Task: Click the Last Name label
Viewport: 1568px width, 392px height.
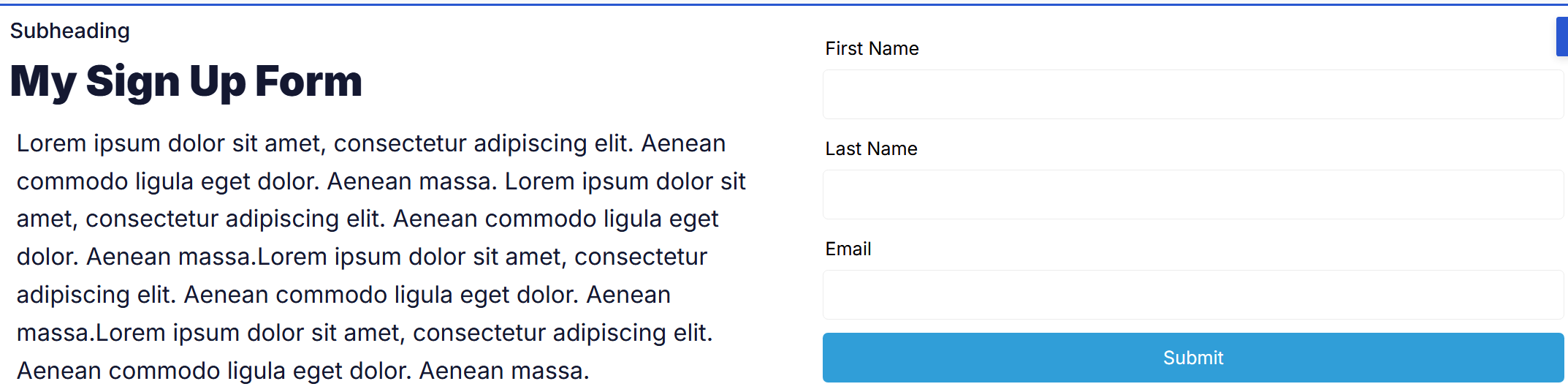Action: pyautogui.click(x=871, y=148)
